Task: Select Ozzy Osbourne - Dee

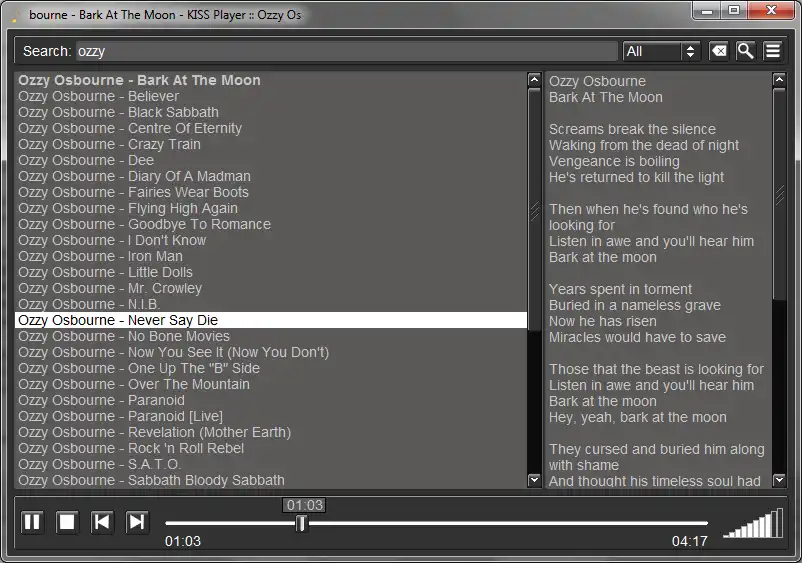Action: [x=271, y=160]
